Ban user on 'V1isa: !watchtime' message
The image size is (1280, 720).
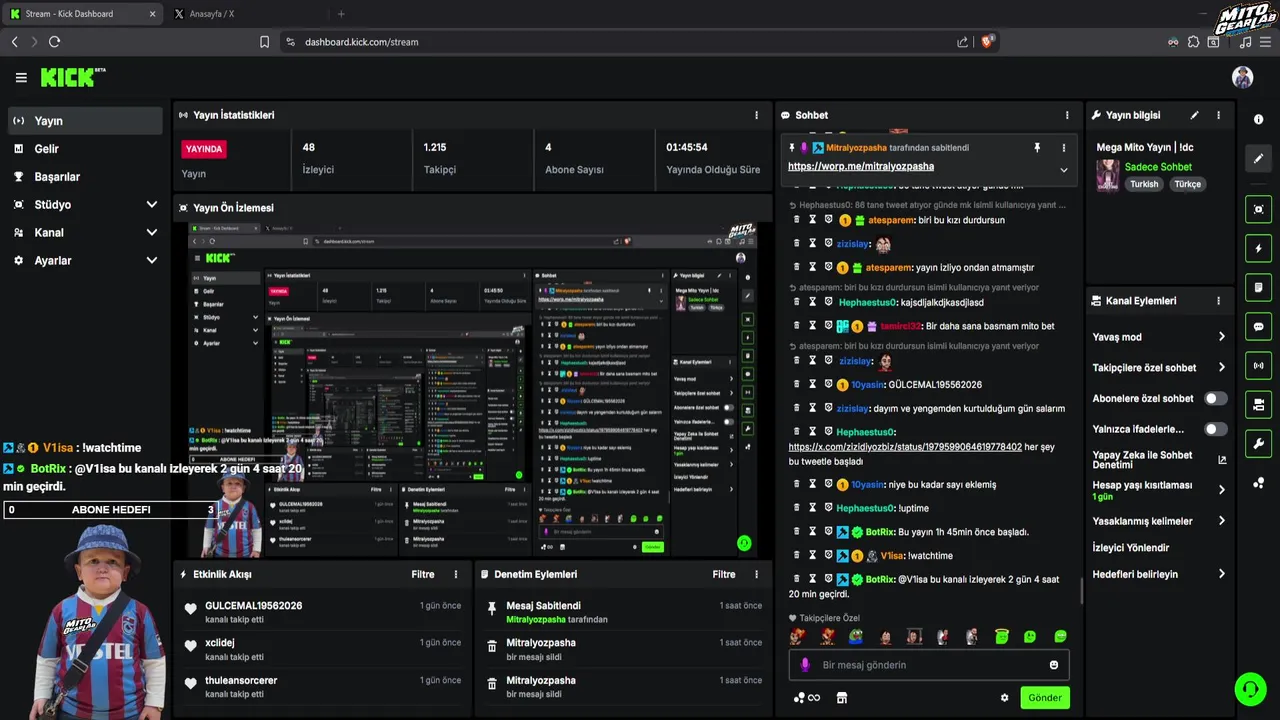pyautogui.click(x=827, y=556)
